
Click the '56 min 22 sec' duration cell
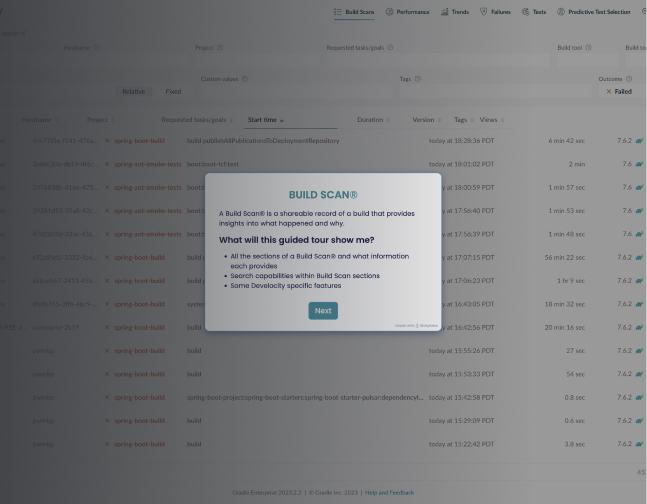pos(564,257)
